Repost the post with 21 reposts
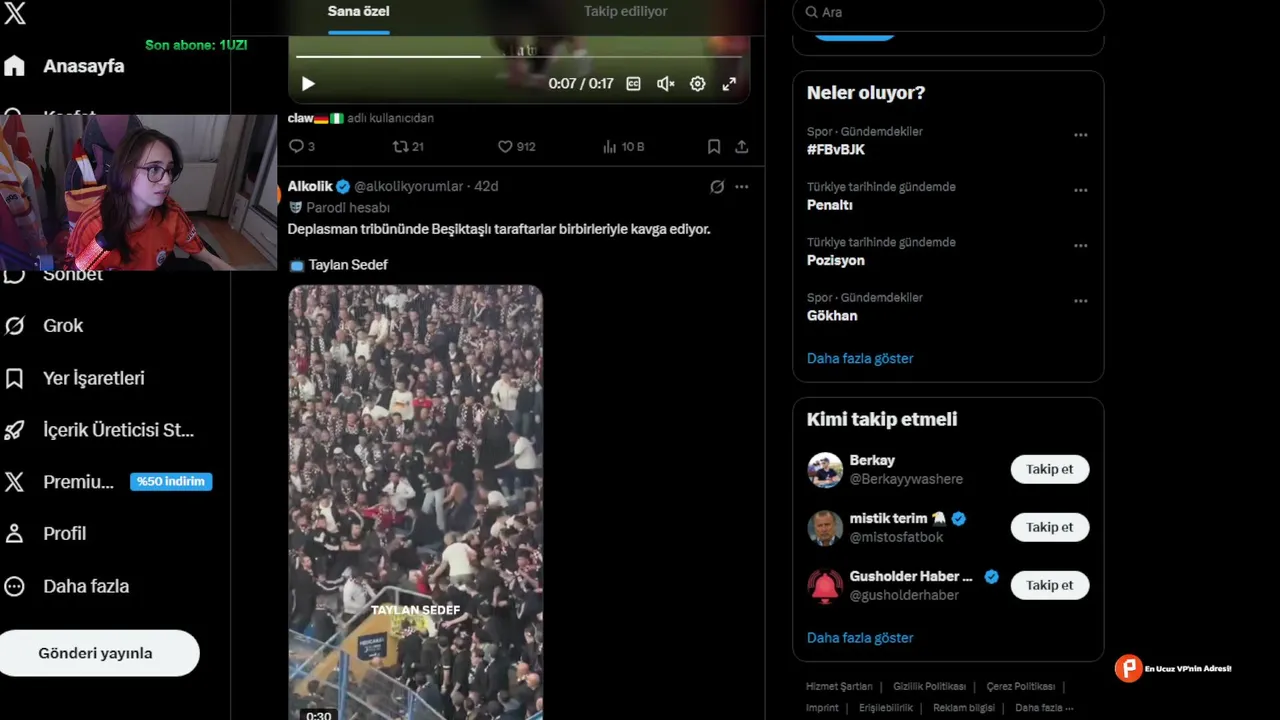 point(408,146)
